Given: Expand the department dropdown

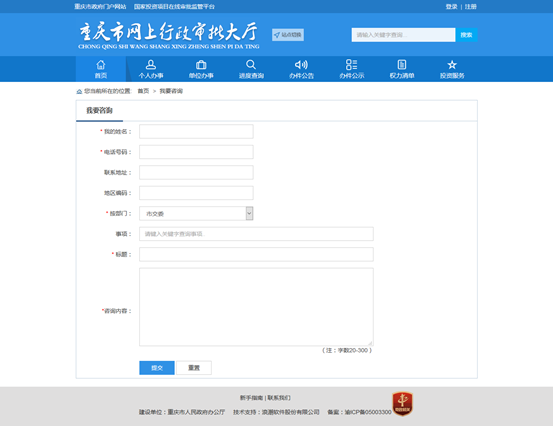Looking at the screenshot, I should coord(249,213).
